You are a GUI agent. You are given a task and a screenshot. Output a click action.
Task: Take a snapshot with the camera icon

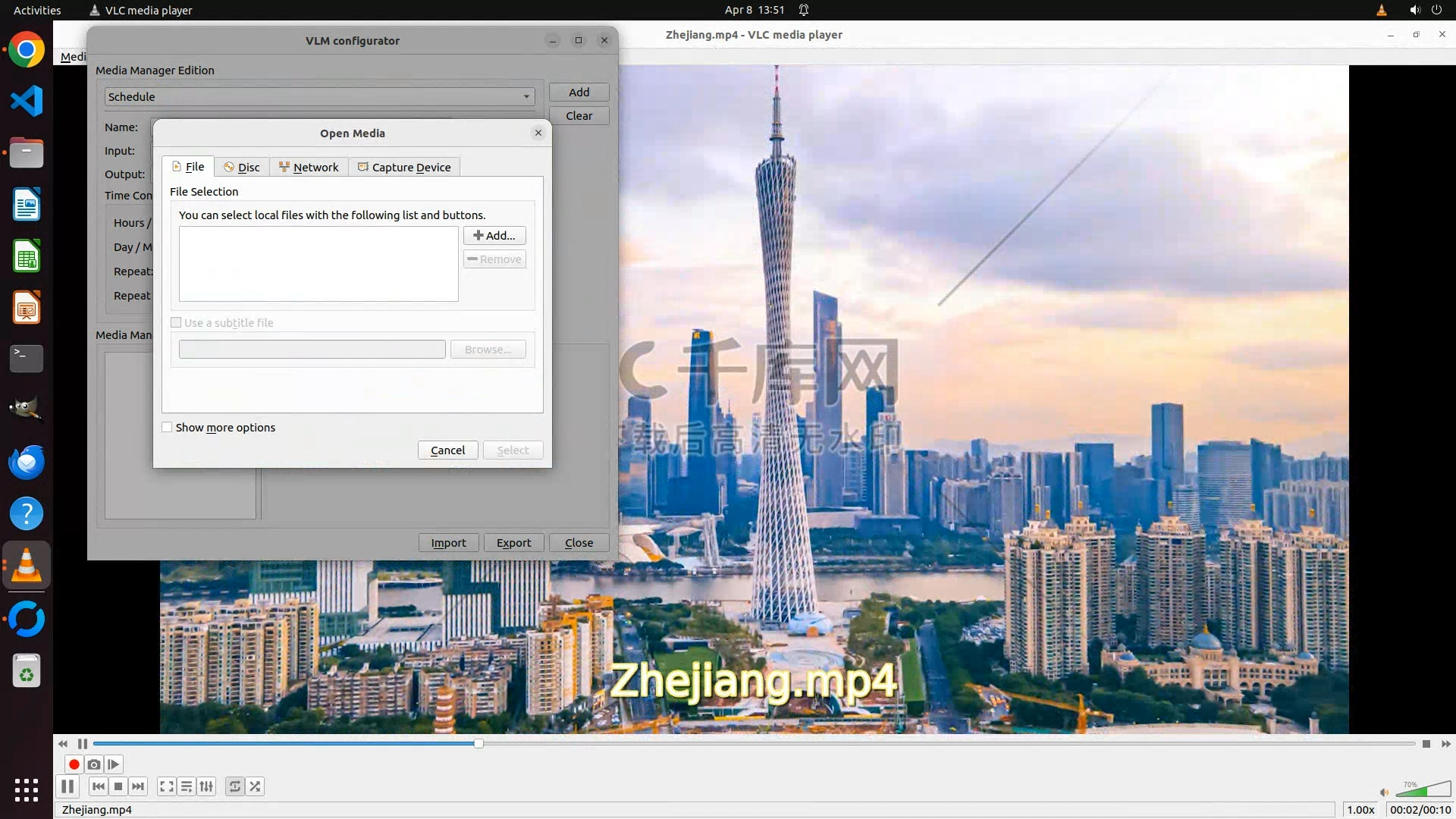point(94,764)
